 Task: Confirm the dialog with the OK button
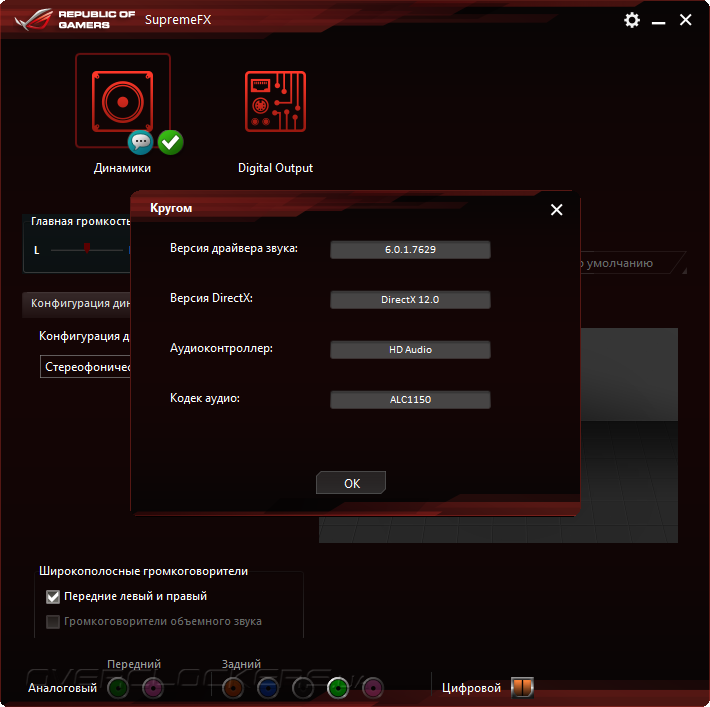(x=351, y=483)
